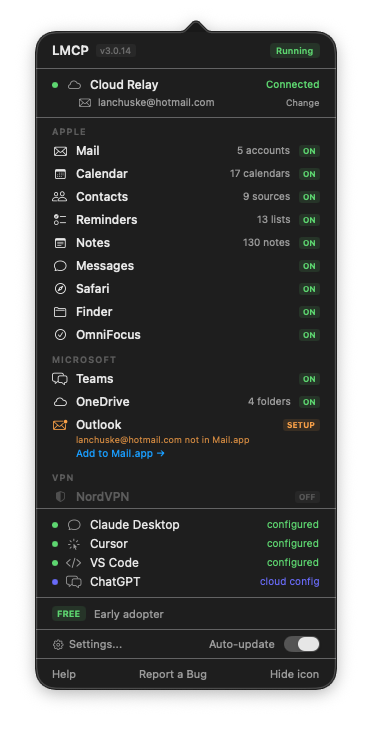Toggle the OneDrive ON badge

tap(309, 402)
